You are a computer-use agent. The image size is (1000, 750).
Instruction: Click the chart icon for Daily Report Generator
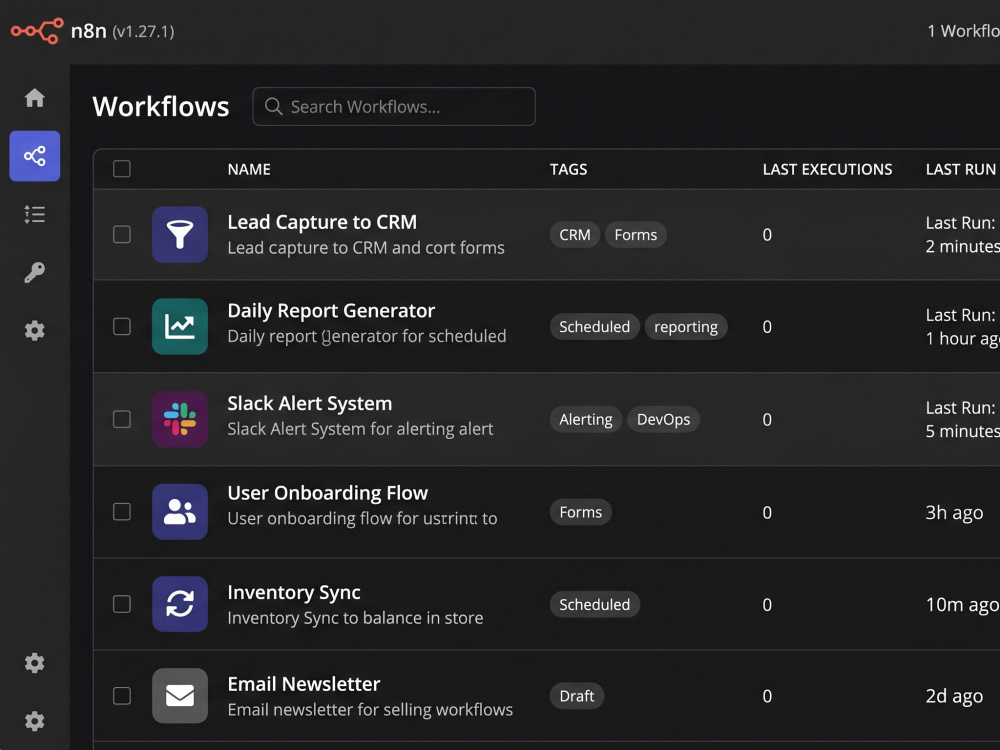tap(180, 327)
